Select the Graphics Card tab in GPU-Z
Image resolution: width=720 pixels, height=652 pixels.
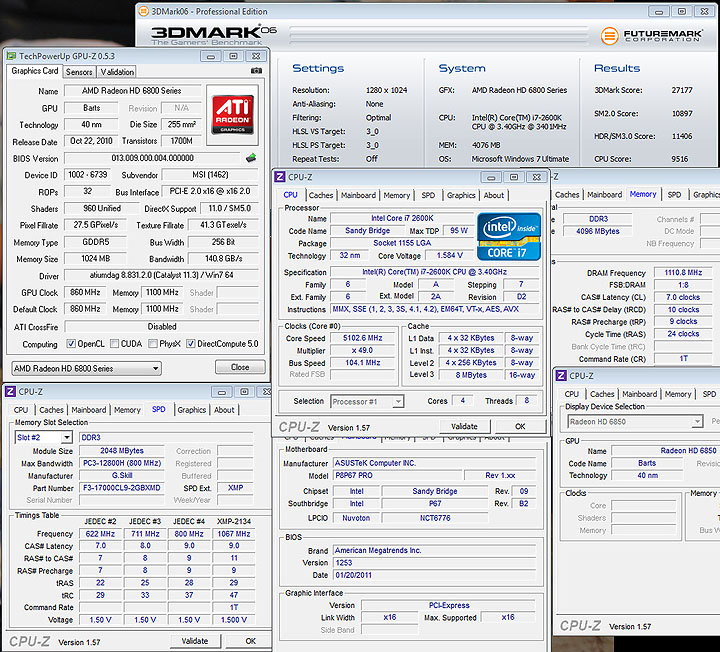pyautogui.click(x=35, y=71)
